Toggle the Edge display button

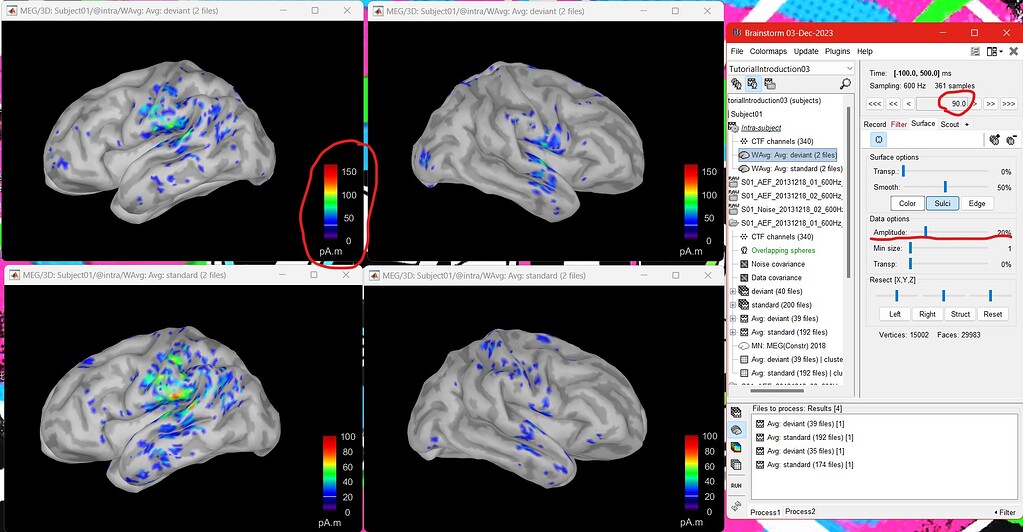pyautogui.click(x=976, y=203)
